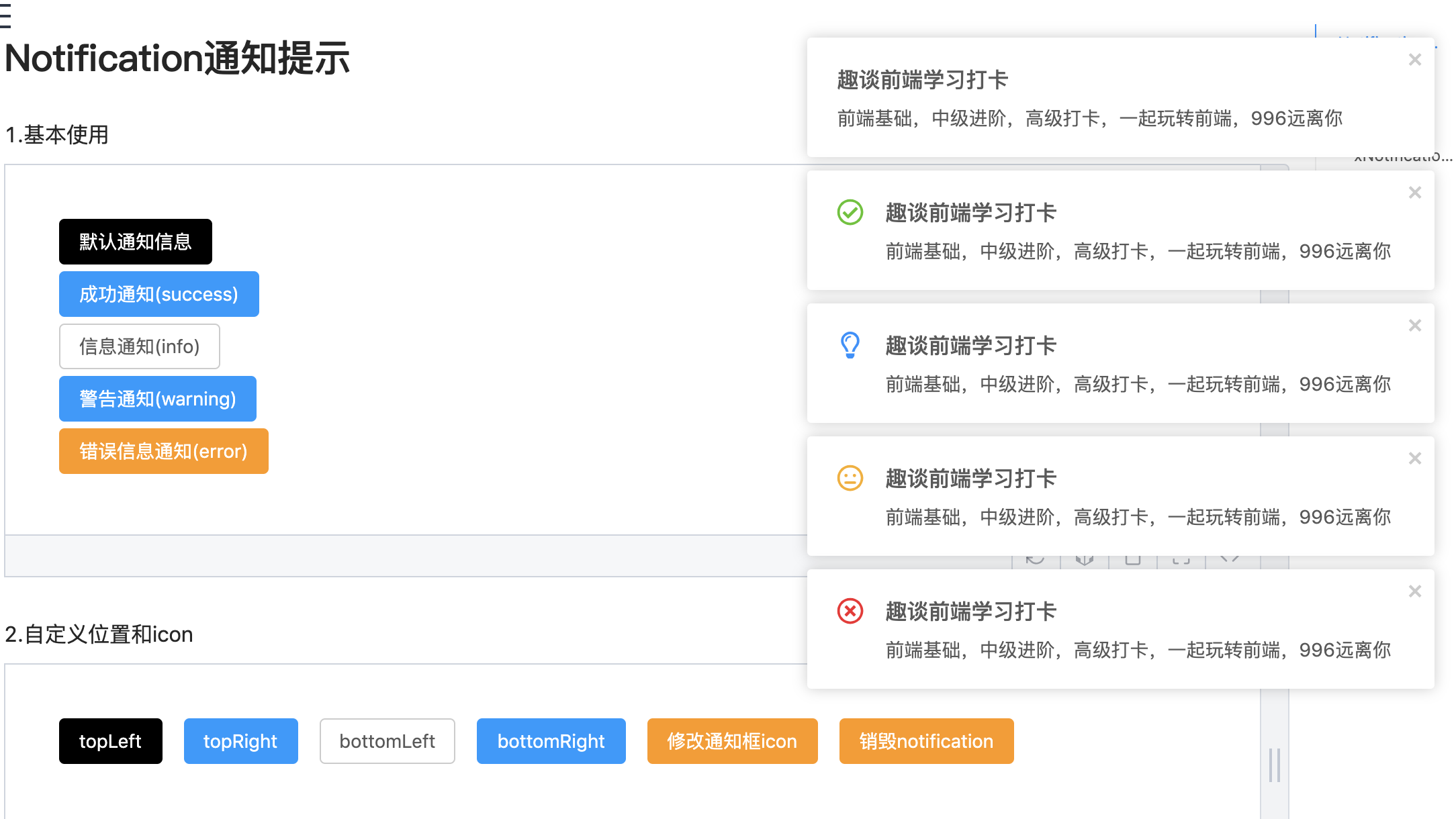1456x819 pixels.
Task: Grab the vertical resize handle of demo panel
Action: pyautogui.click(x=1275, y=765)
